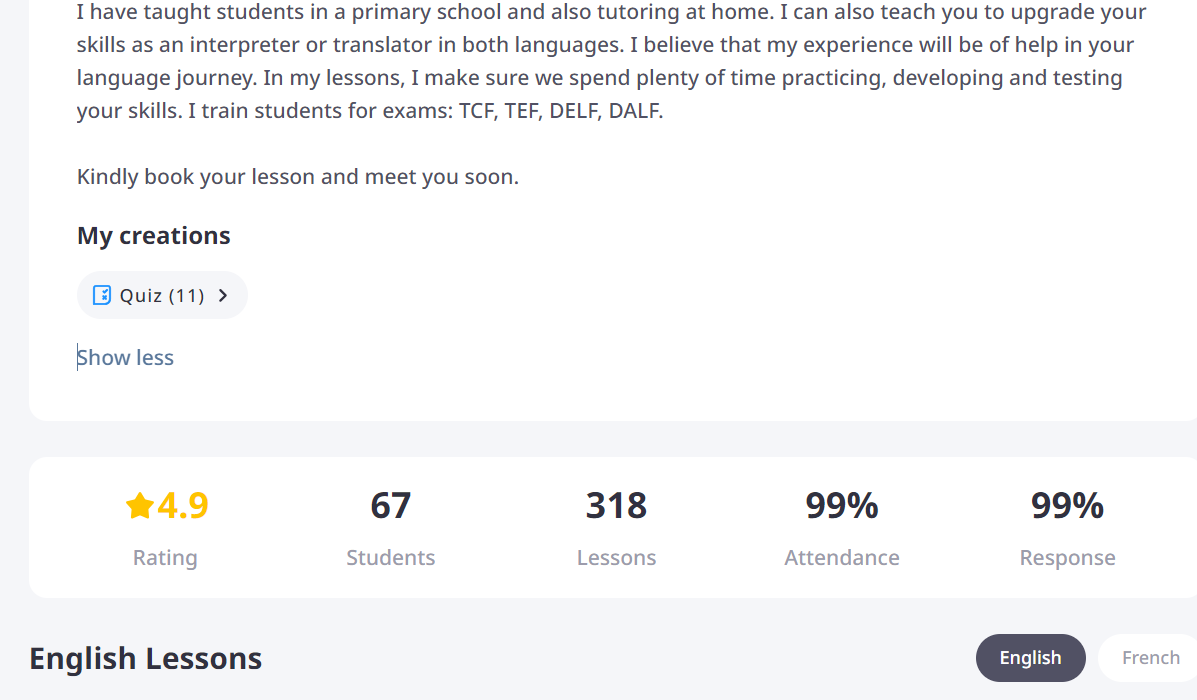The height and width of the screenshot is (700, 1197).
Task: Open the Quiz (11) creations chip
Action: [x=162, y=295]
